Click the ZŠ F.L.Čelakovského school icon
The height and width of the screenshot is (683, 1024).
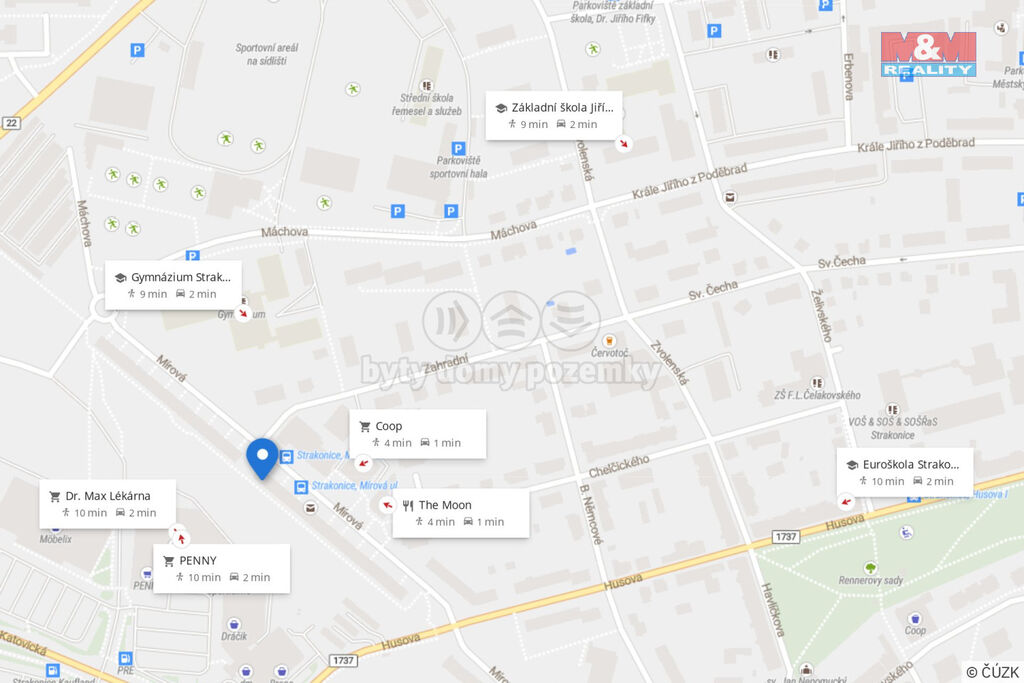[x=817, y=383]
